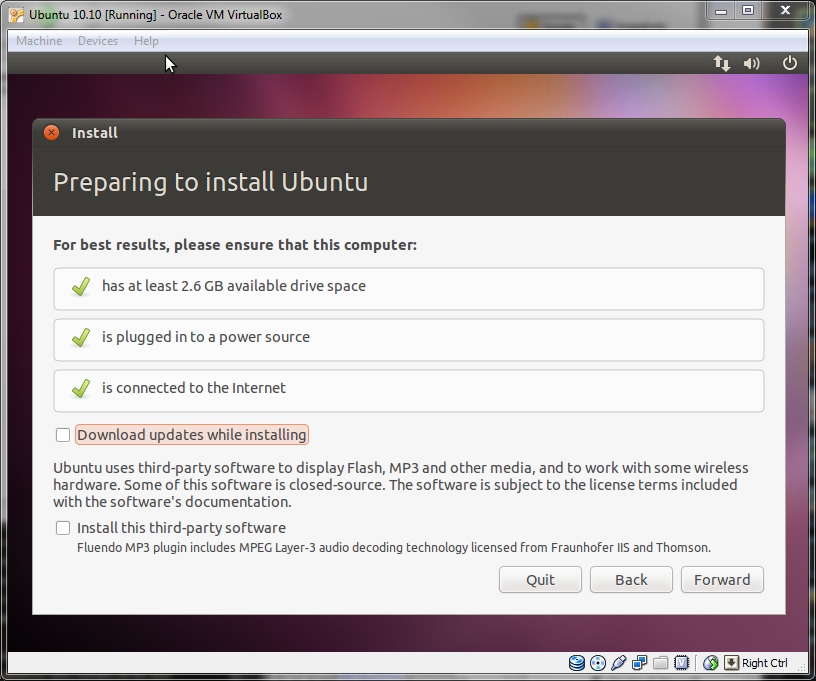Enable Download updates while installing
This screenshot has width=816, height=681.
[63, 434]
